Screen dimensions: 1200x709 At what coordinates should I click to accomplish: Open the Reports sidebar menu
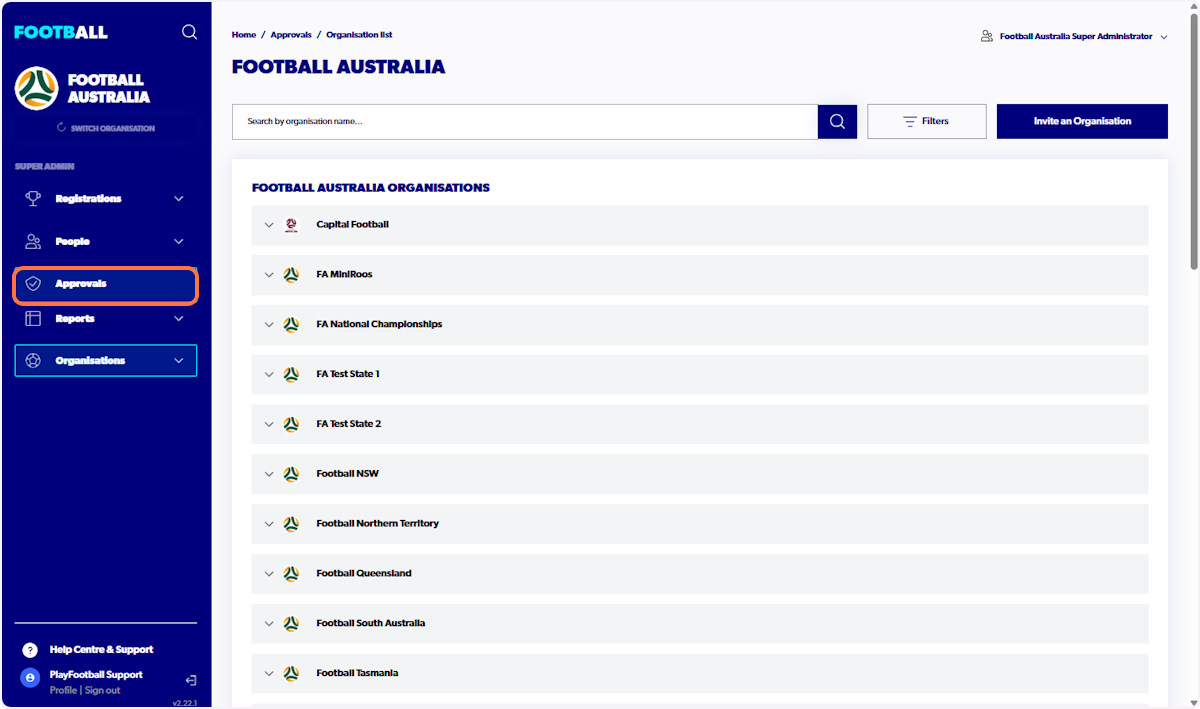[106, 318]
